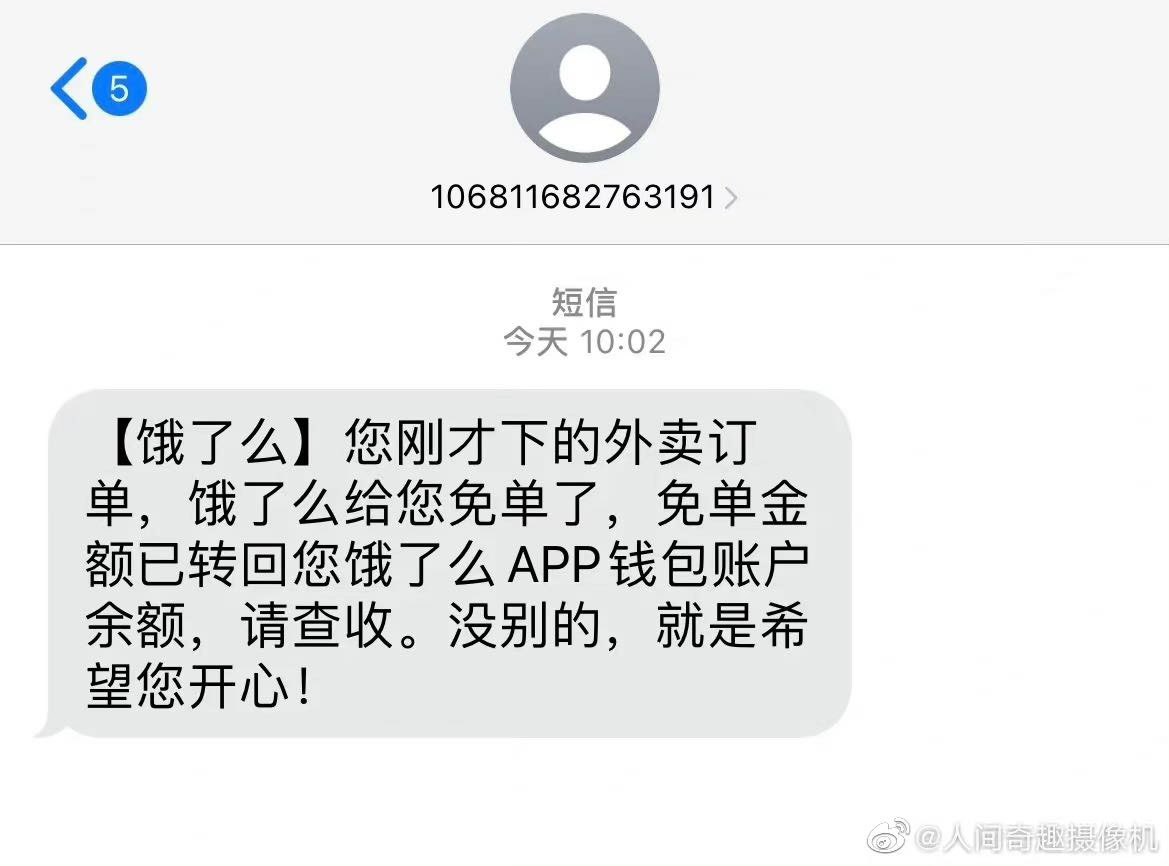The image size is (1169, 866).
Task: Tap the phrase 没别的 in the message
Action: 524,625
